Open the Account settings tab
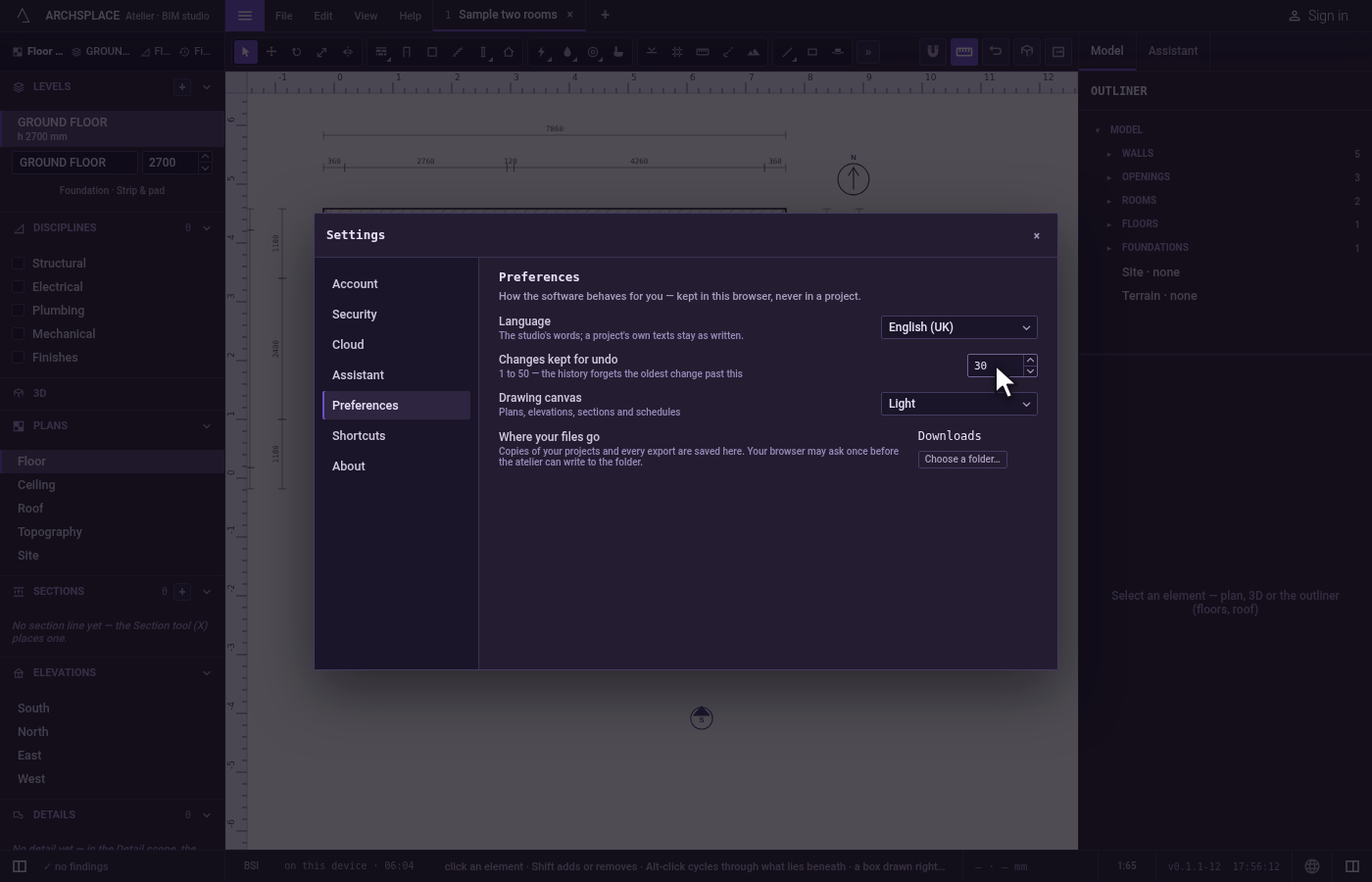The height and width of the screenshot is (882, 1372). pos(396,284)
